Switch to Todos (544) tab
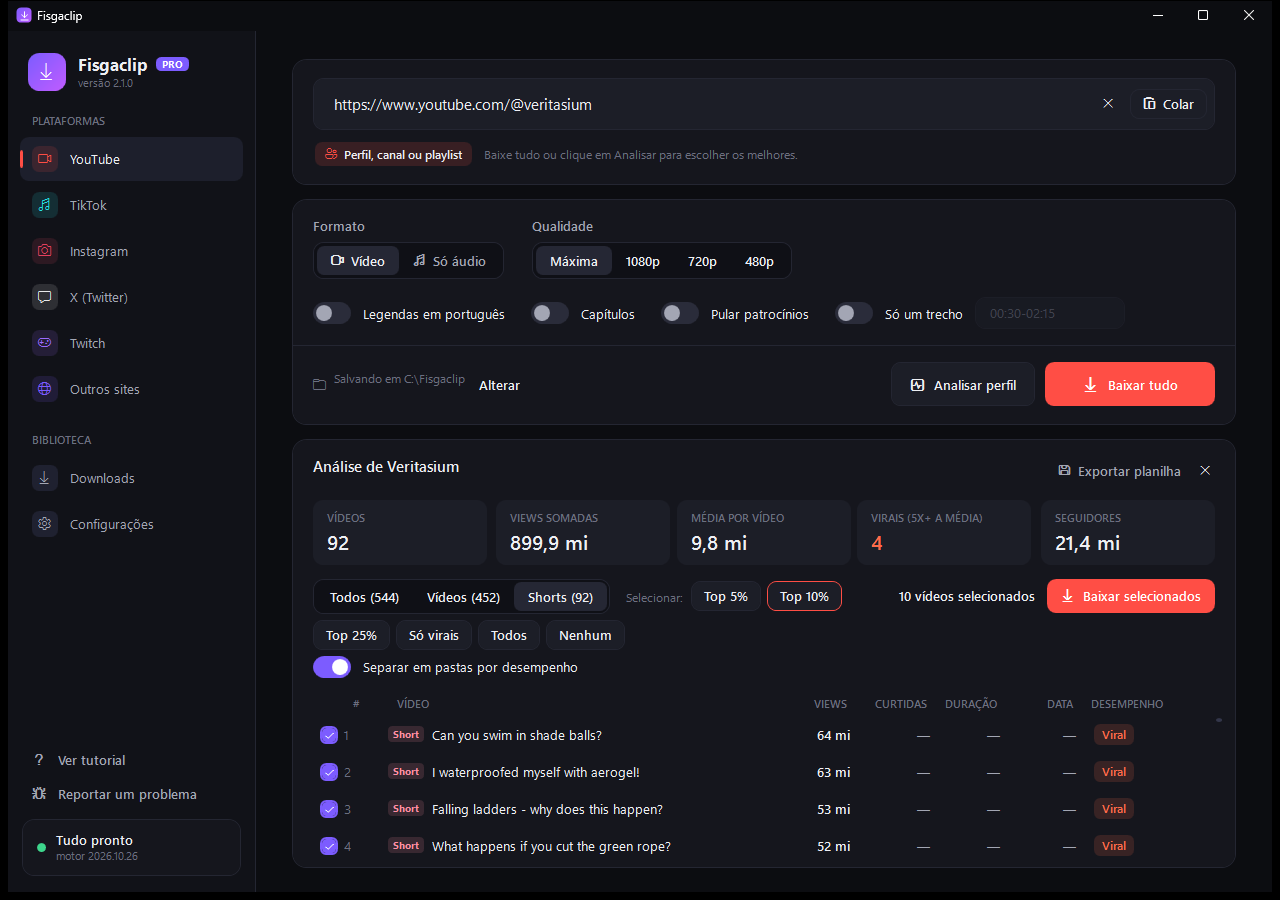Screen dimensions: 1280x900 365,597
